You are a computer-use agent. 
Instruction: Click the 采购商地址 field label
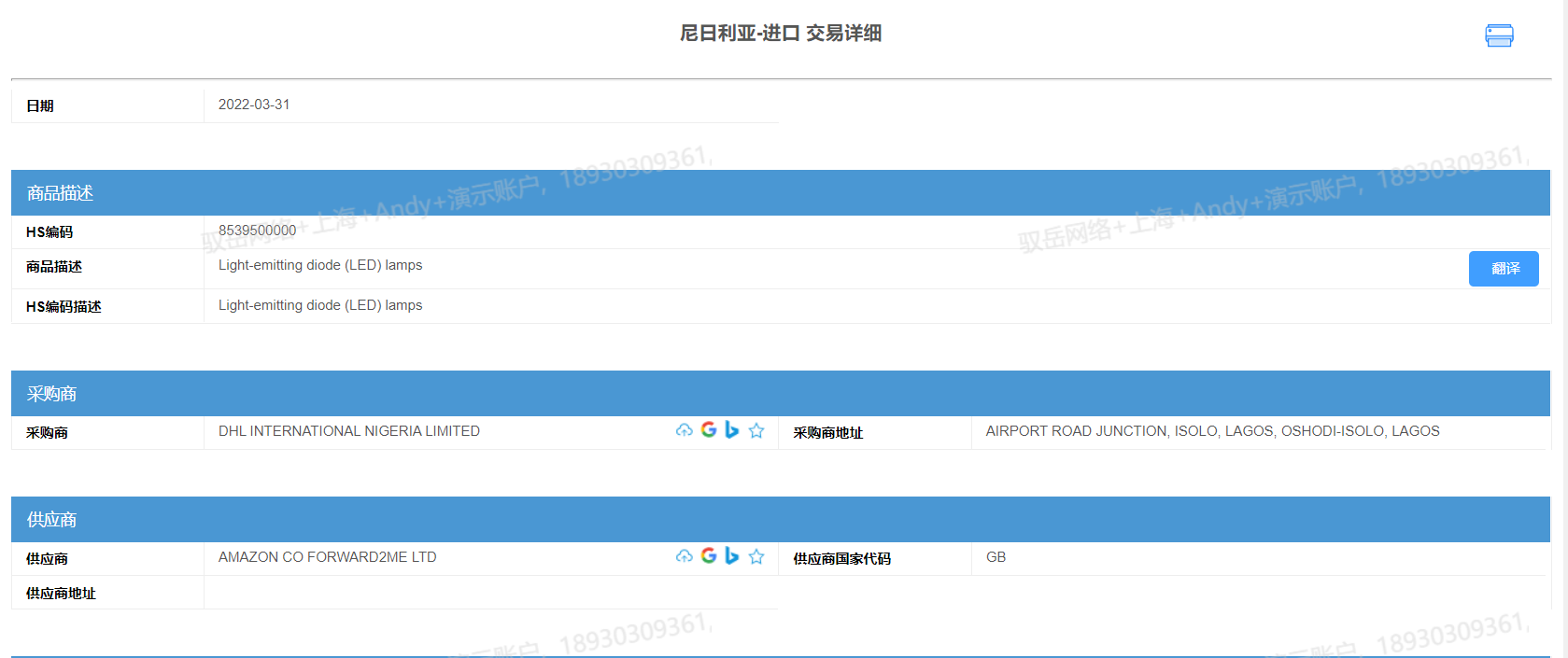pyautogui.click(x=828, y=433)
